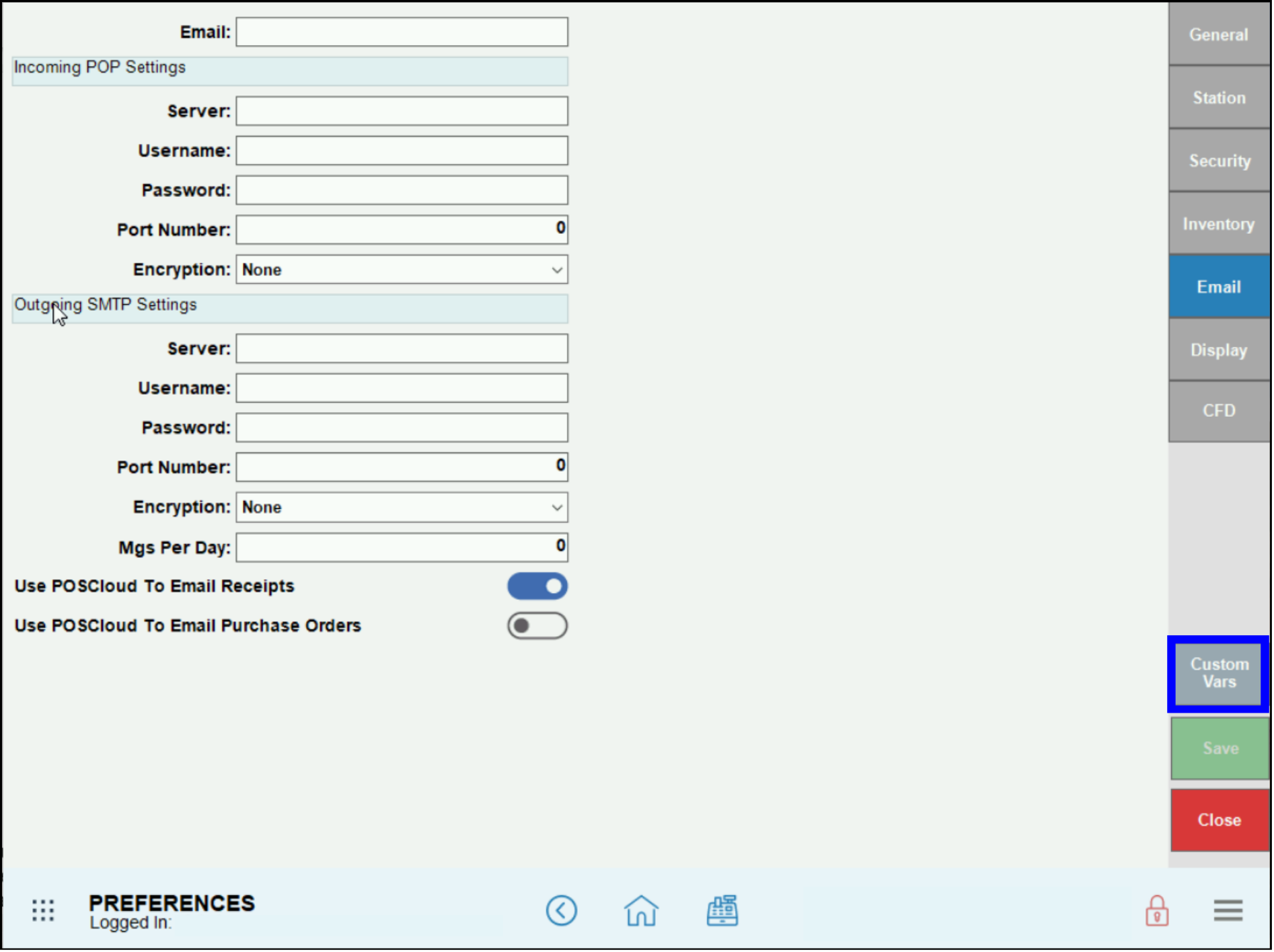Click the Outgoing SMTP Server field

(402, 349)
